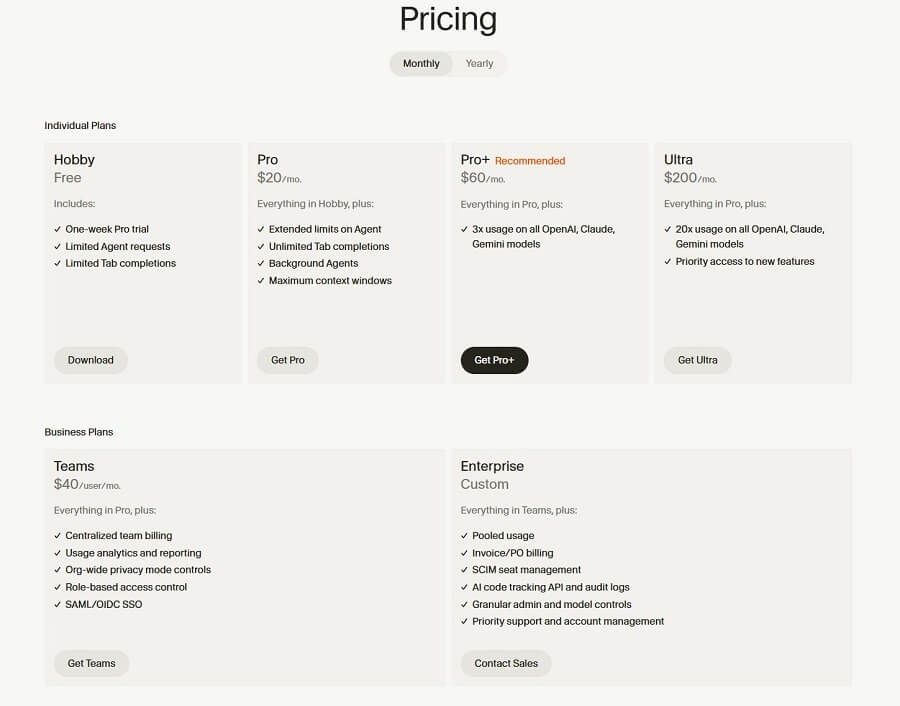This screenshot has width=900, height=706.
Task: Click the checkmark next to SAML/OIDC SSO
Action: point(57,605)
